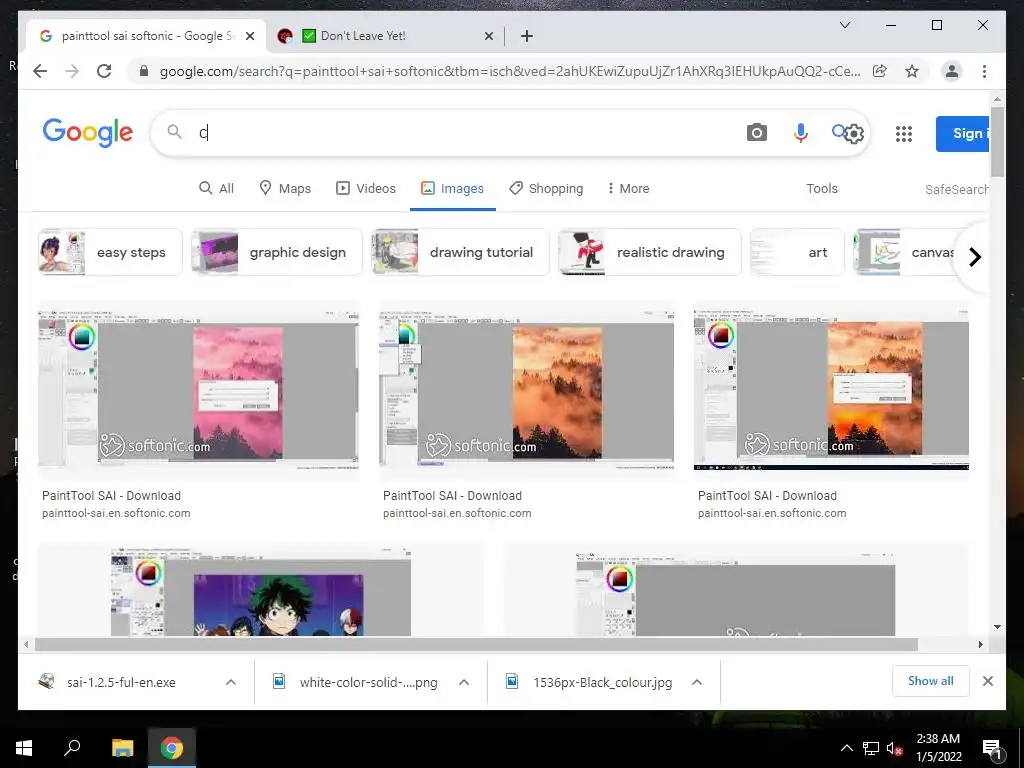Switch to the Maps tab
This screenshot has height=768, width=1024.
[x=285, y=189]
